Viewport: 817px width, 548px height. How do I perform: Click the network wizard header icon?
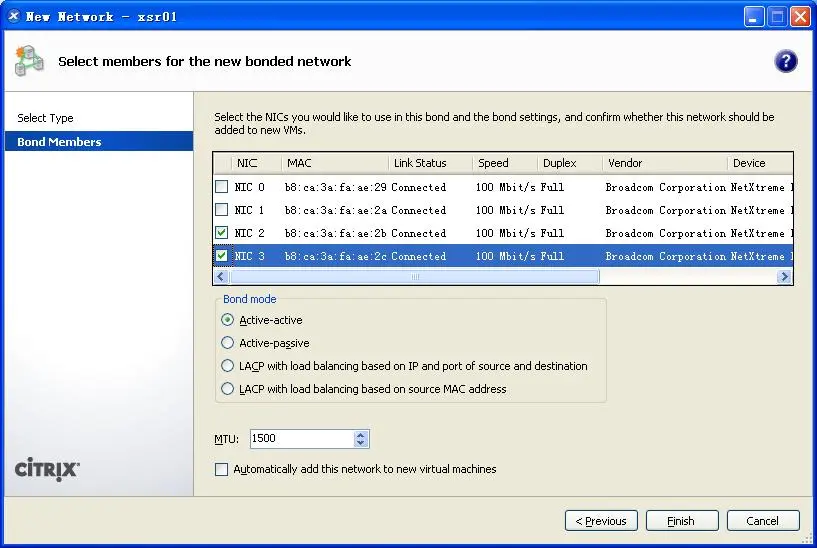pos(29,61)
